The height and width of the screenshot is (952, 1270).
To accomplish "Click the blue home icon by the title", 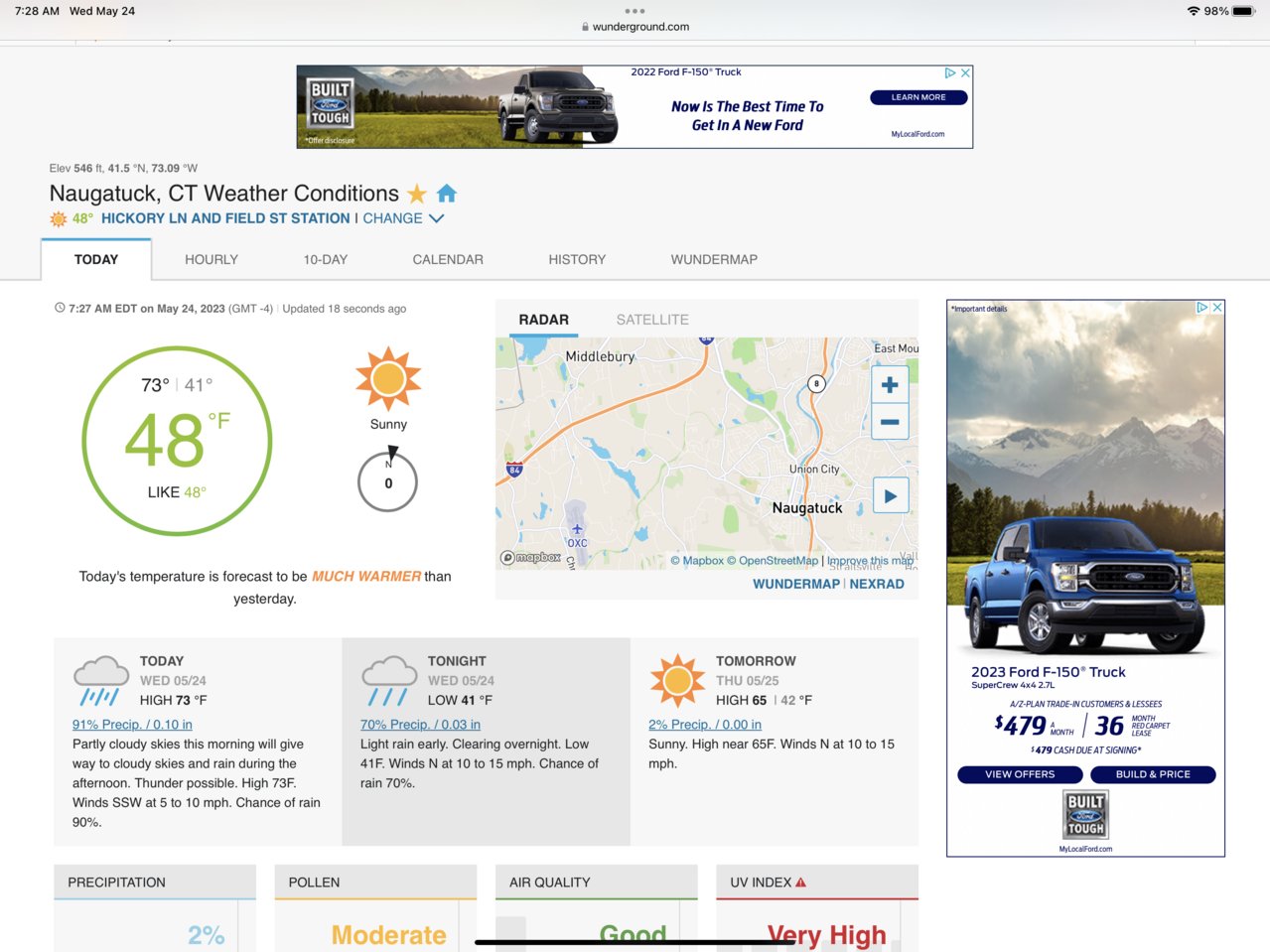I will (447, 193).
